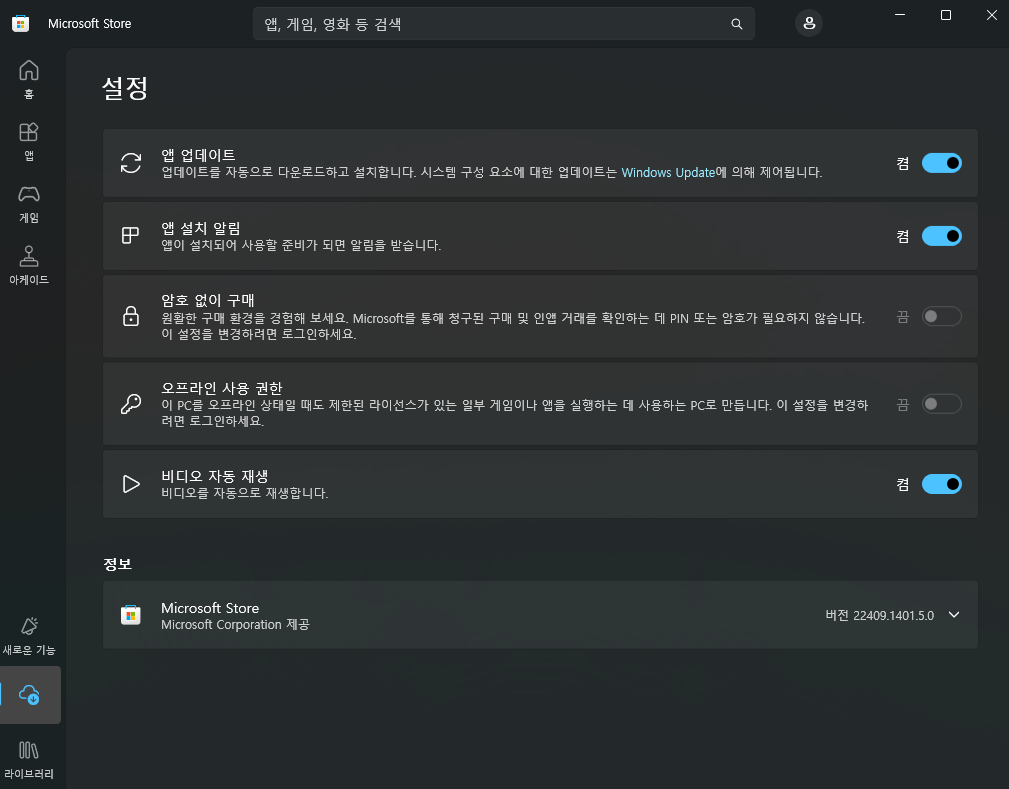The image size is (1009, 789).
Task: Click the search magnifier icon
Action: click(x=737, y=24)
